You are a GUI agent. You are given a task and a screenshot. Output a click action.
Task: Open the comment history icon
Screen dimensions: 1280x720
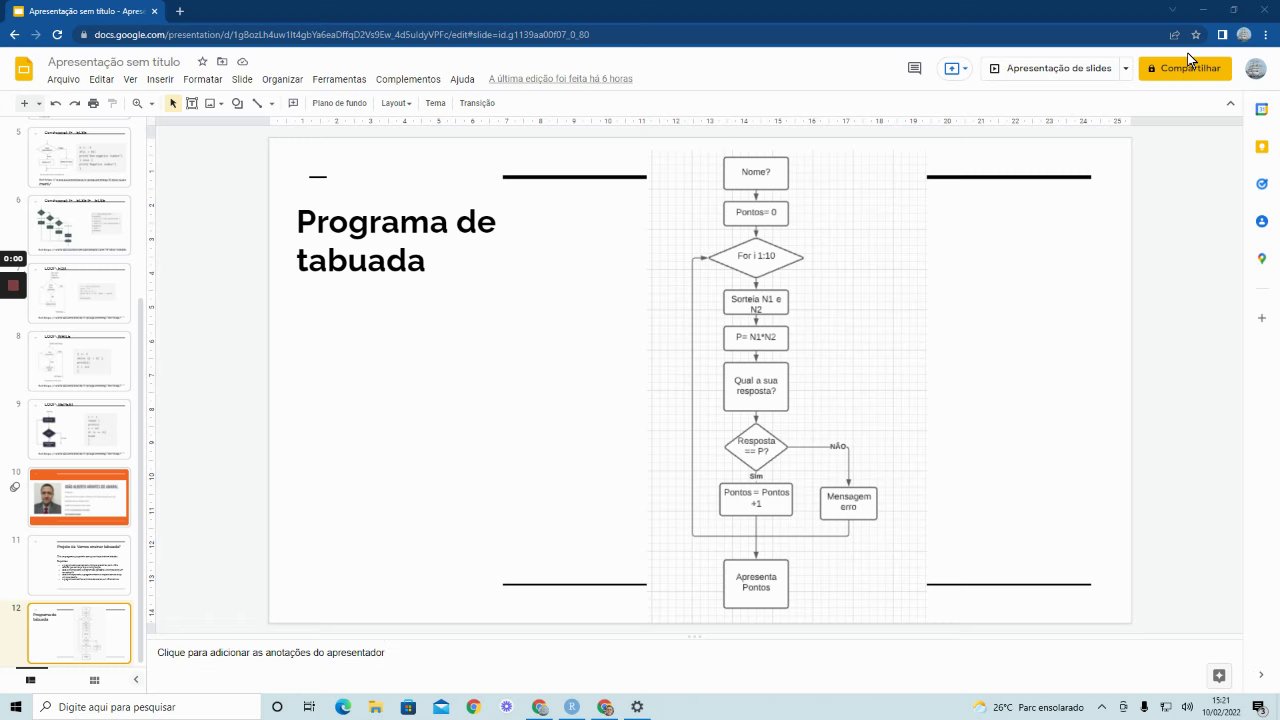tap(914, 68)
